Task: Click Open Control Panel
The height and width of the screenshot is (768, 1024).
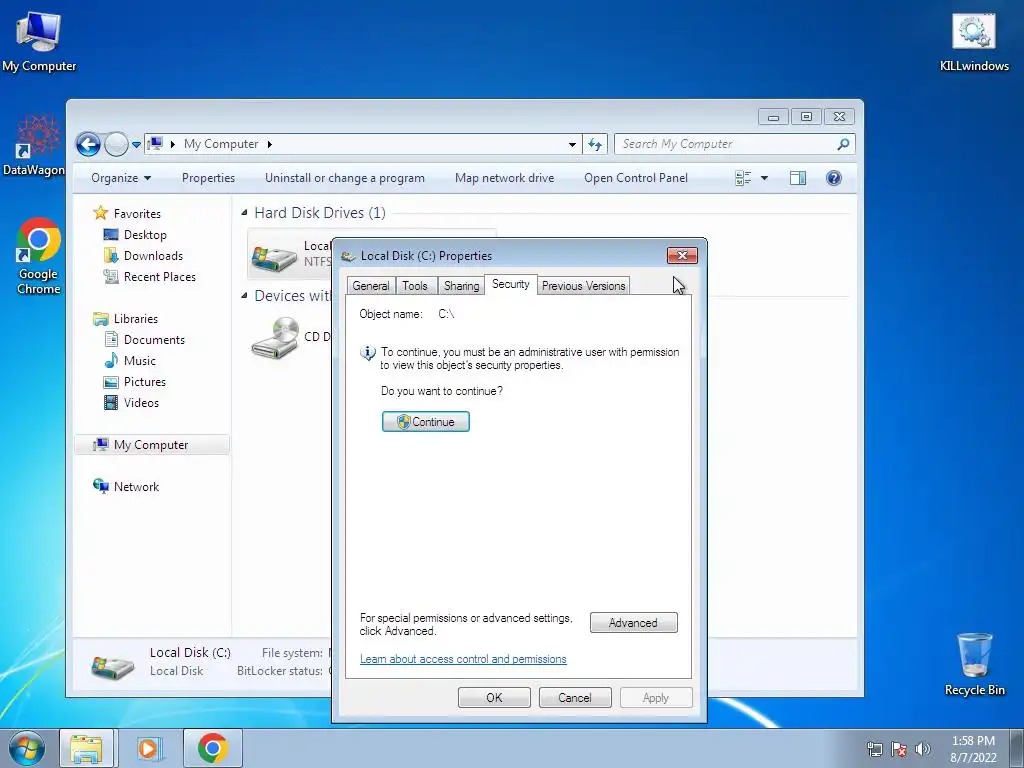Action: tap(636, 178)
